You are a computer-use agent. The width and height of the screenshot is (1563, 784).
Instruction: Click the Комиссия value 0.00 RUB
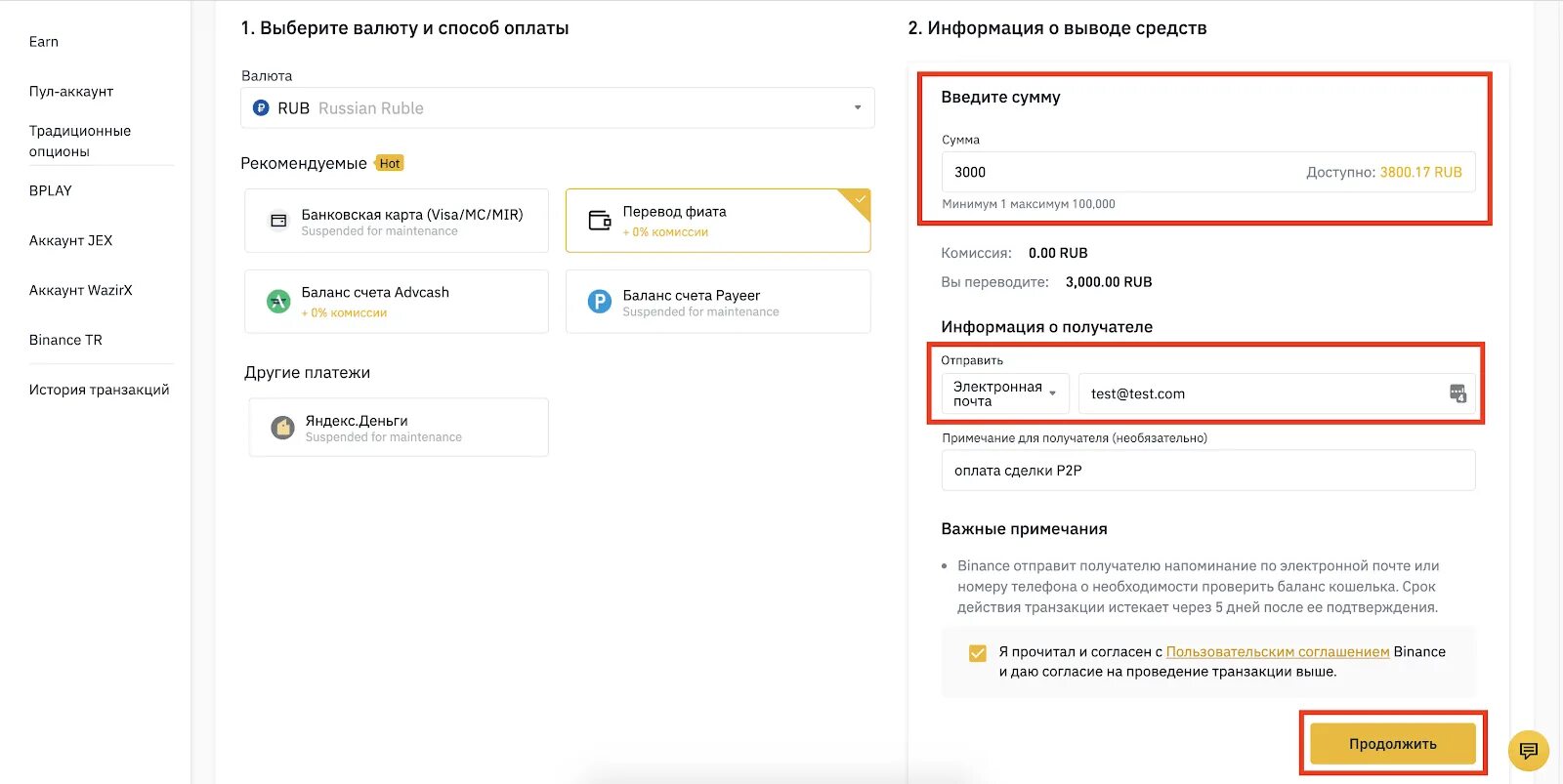pyautogui.click(x=1058, y=253)
